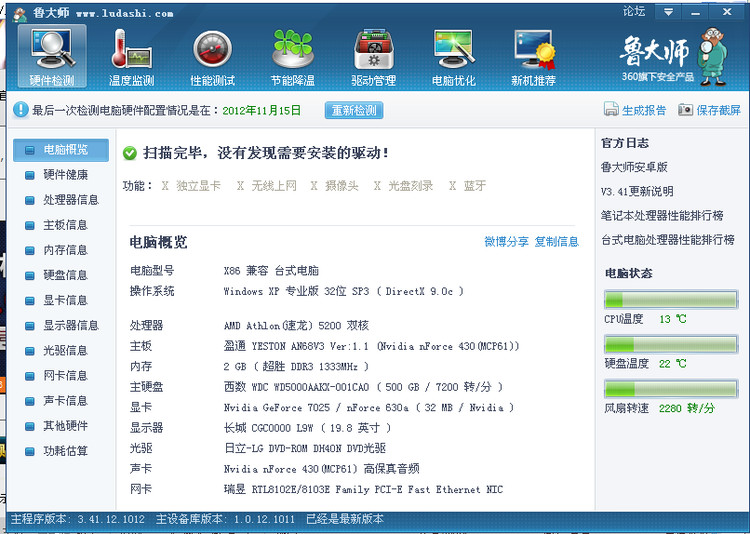This screenshot has width=750, height=534.
Task: Open the 温度监测 temperature monitor
Action: point(132,56)
